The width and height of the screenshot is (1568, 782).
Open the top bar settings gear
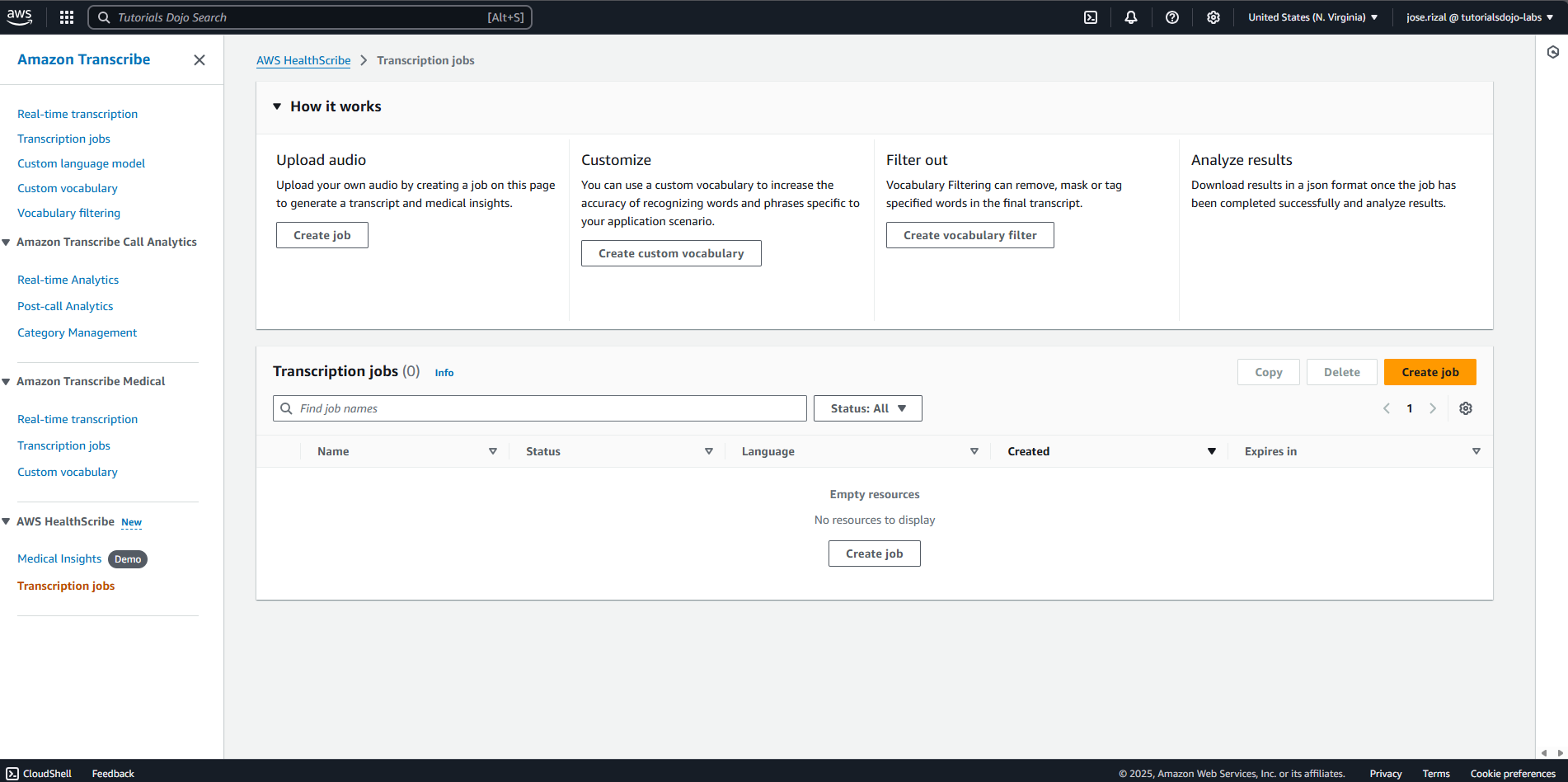(x=1214, y=17)
